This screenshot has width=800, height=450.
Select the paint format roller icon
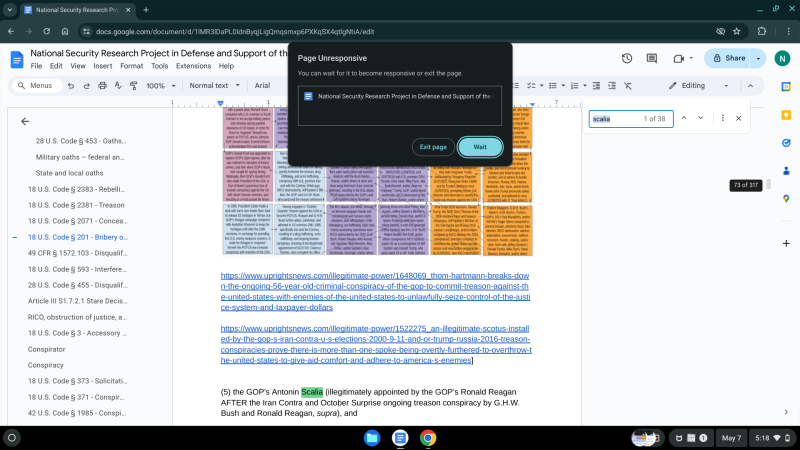point(122,86)
